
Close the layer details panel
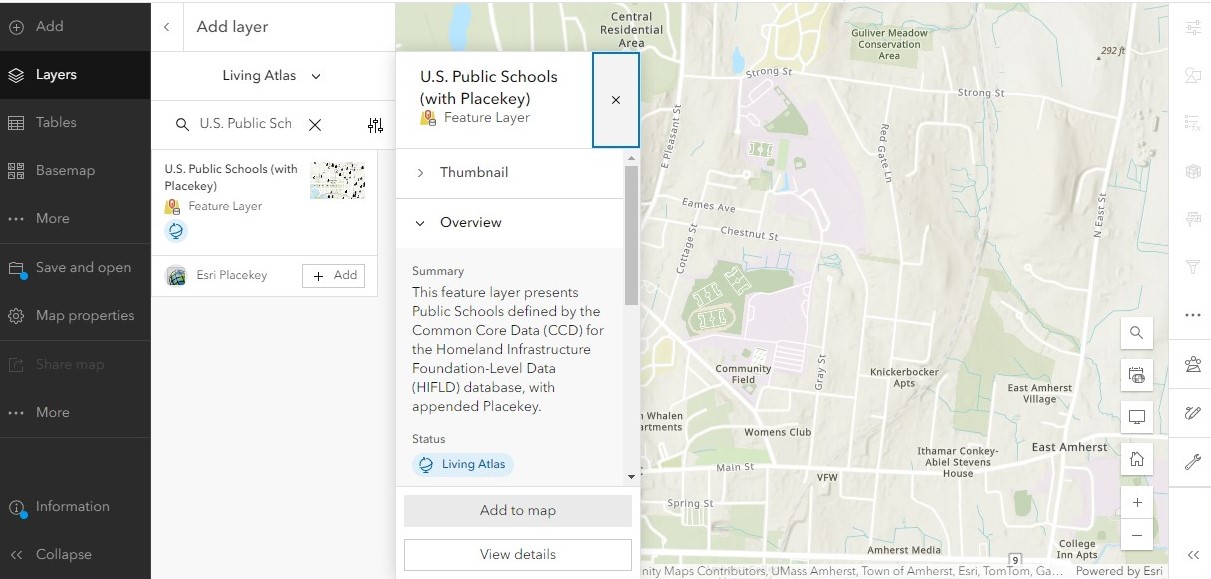(616, 100)
